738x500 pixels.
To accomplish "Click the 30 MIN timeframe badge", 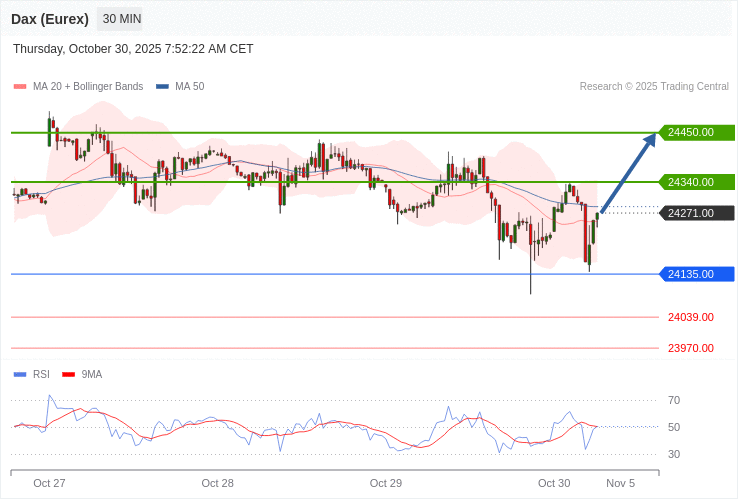I will [122, 19].
